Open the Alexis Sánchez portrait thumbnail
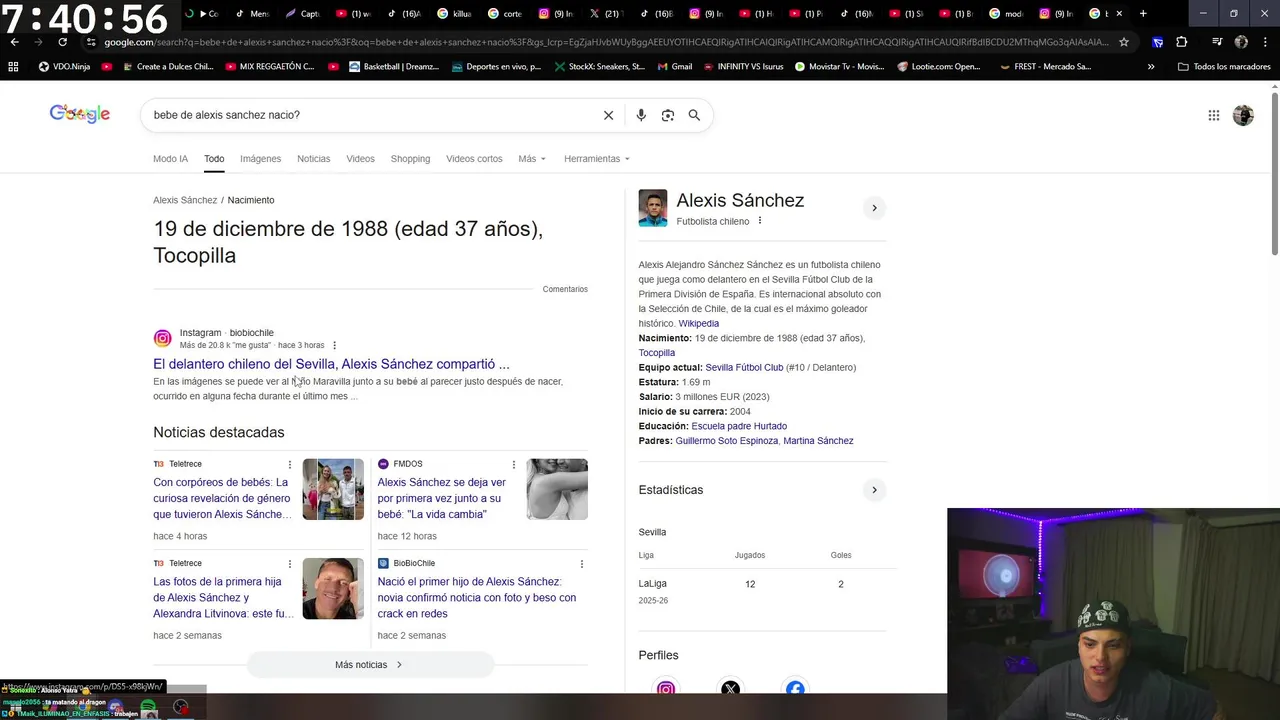This screenshot has height=720, width=1280. 653,208
